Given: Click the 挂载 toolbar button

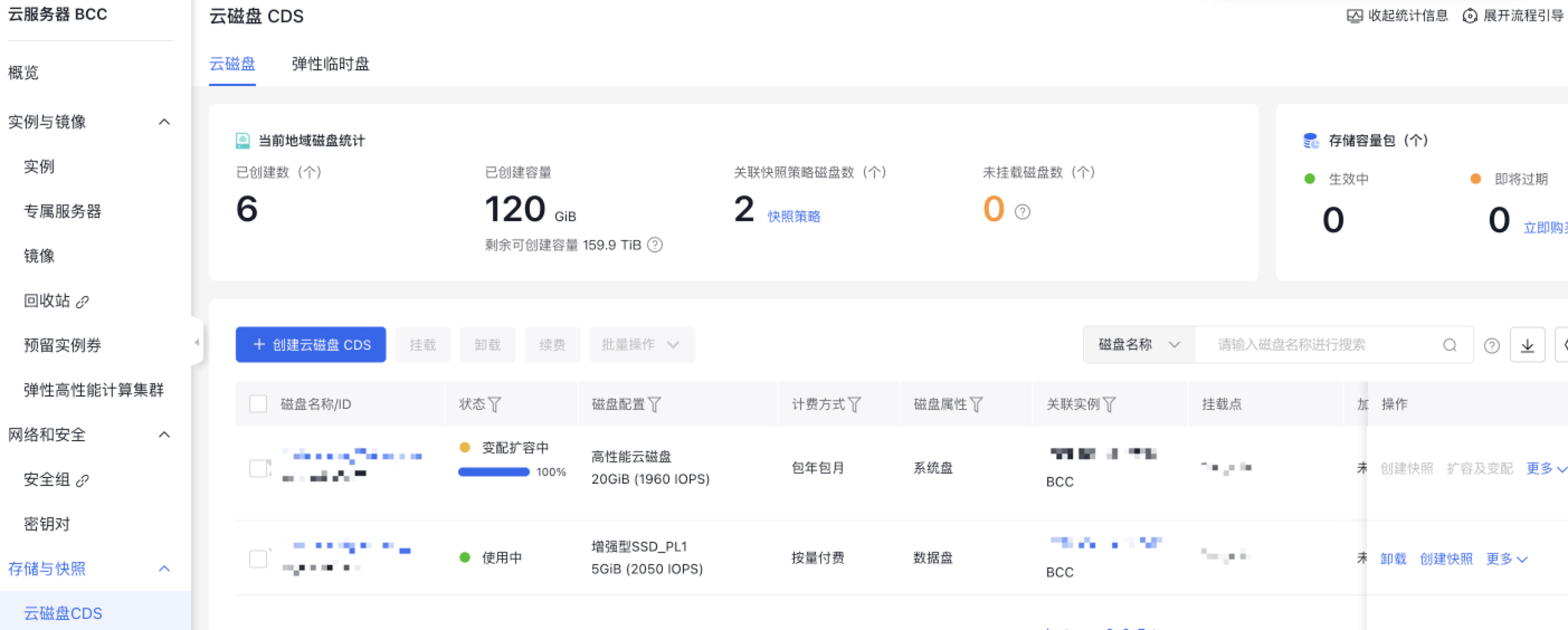Looking at the screenshot, I should pos(422,345).
